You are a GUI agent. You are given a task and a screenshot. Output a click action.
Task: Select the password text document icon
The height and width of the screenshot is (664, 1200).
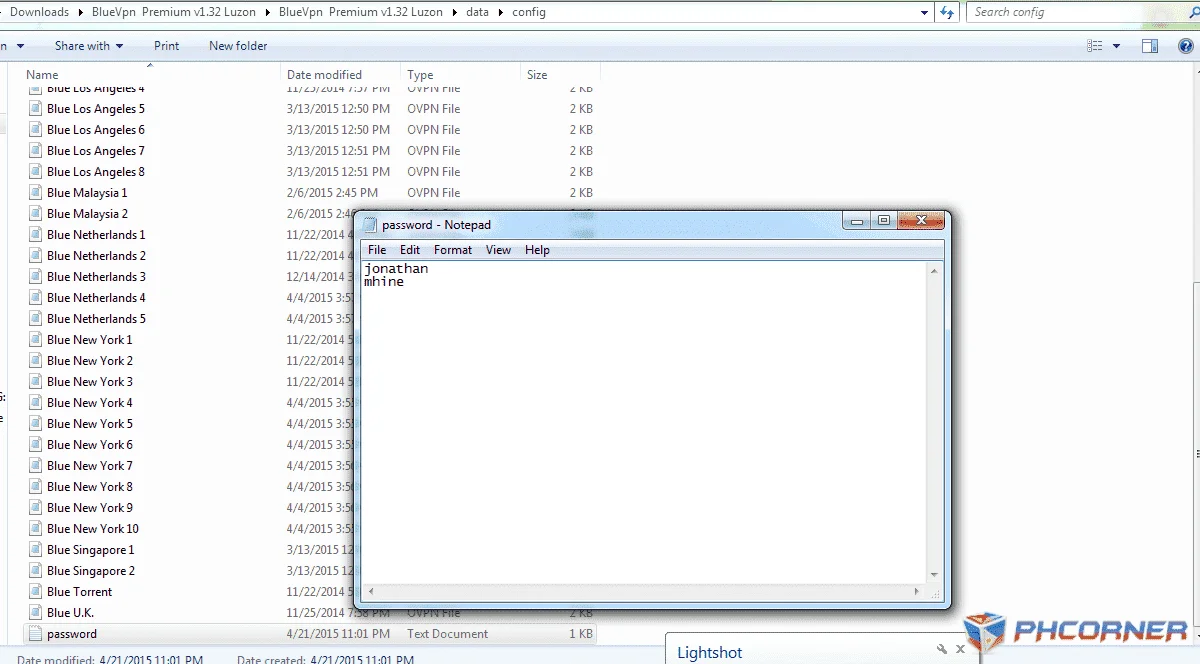click(36, 634)
